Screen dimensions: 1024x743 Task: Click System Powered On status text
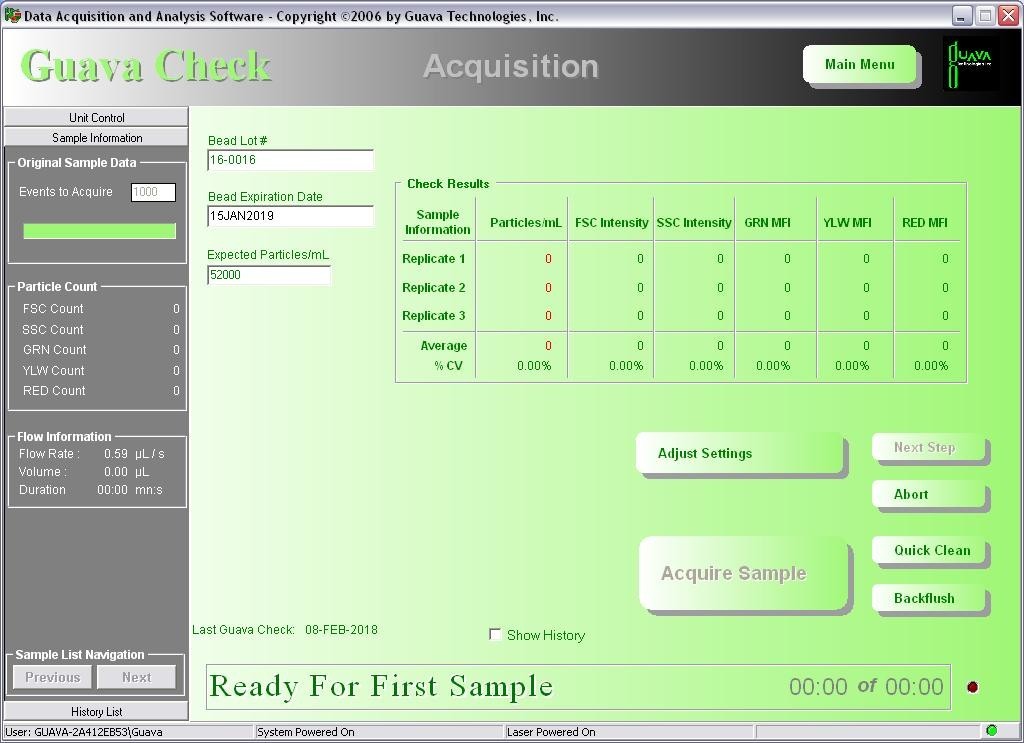pyautogui.click(x=306, y=732)
